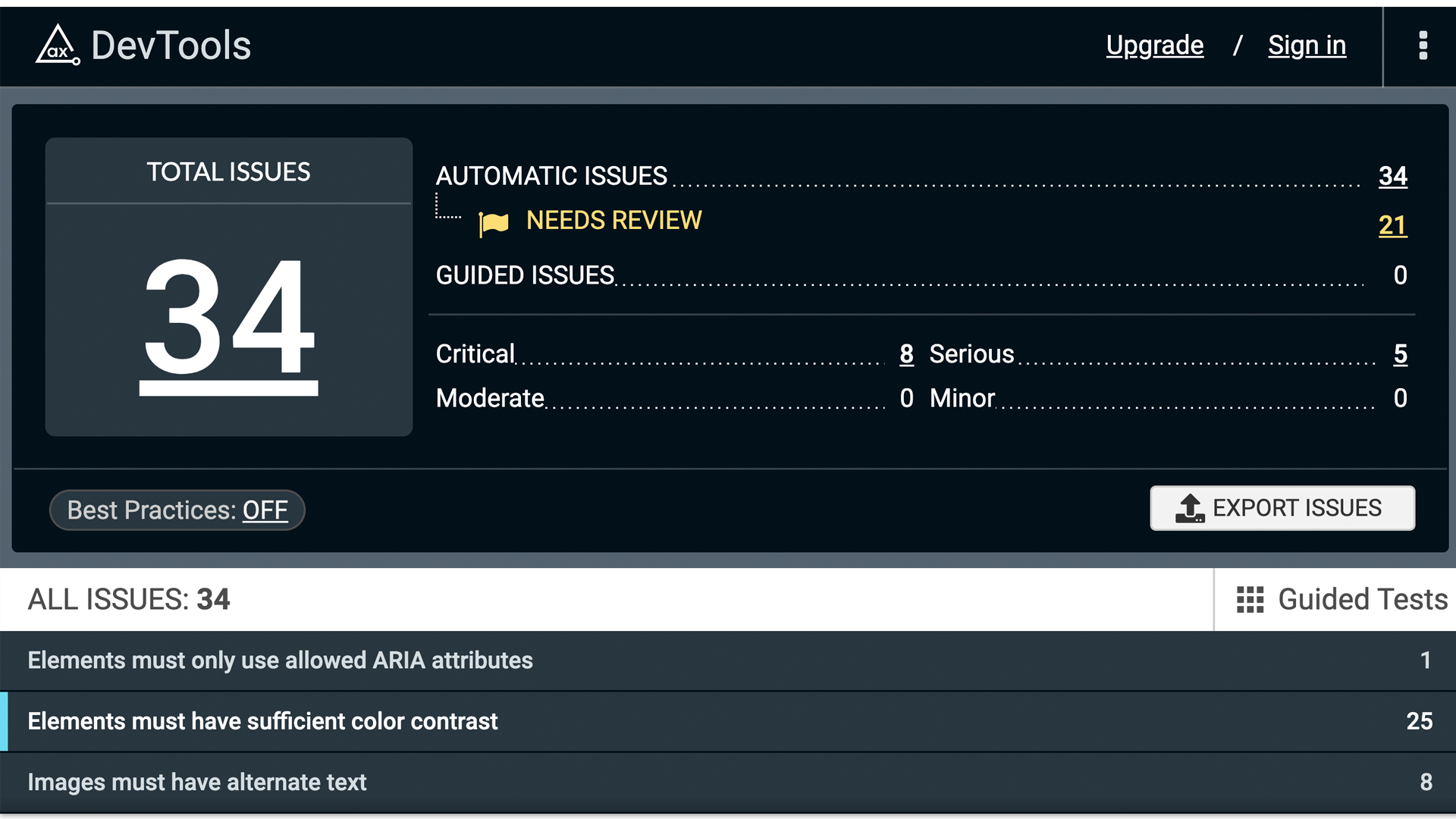Viewport: 1456px width, 819px height.
Task: Click the flag icon next to Needs Review
Action: (493, 222)
